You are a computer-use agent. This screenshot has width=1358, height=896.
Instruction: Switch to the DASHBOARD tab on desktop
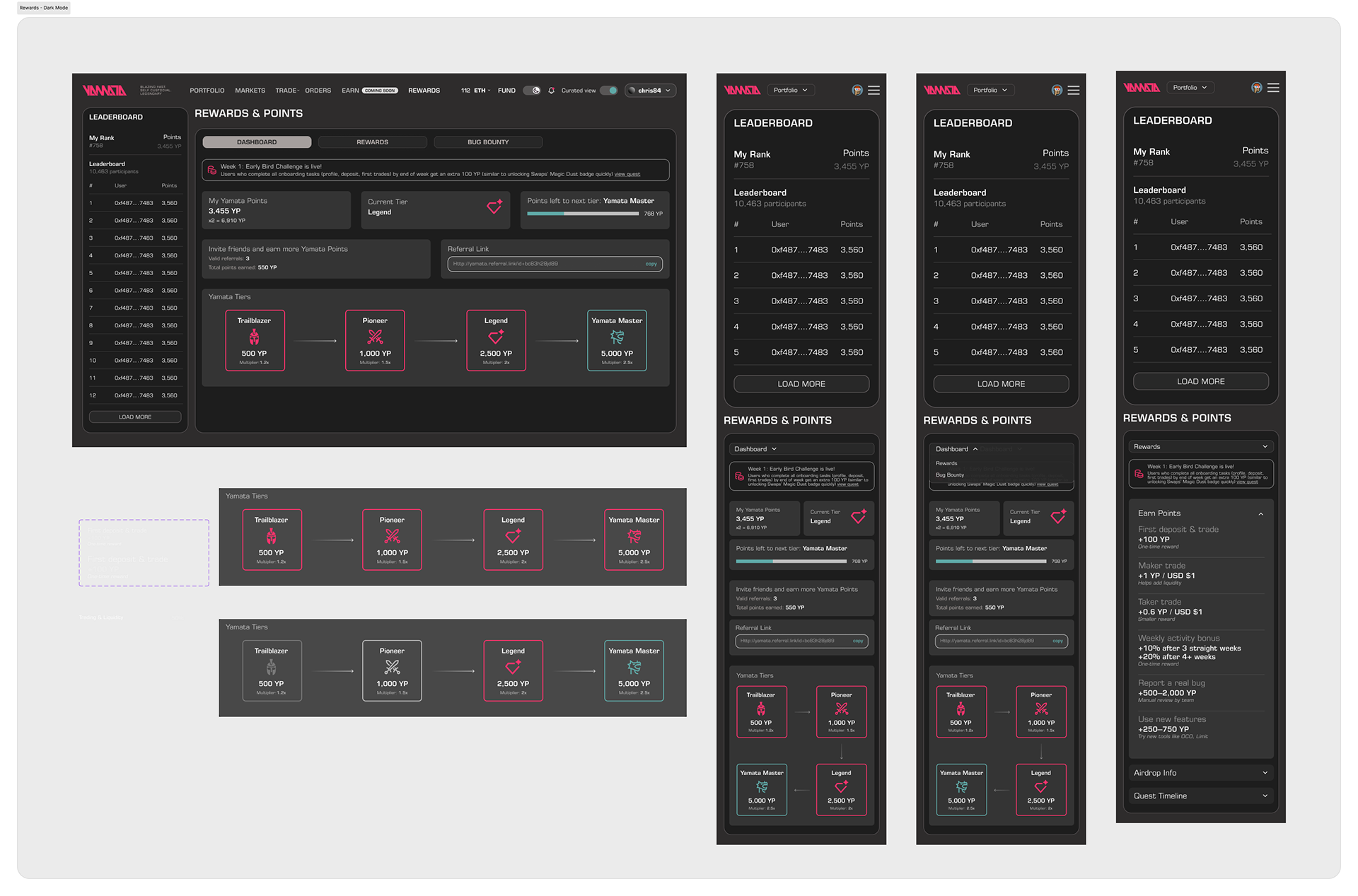click(257, 142)
